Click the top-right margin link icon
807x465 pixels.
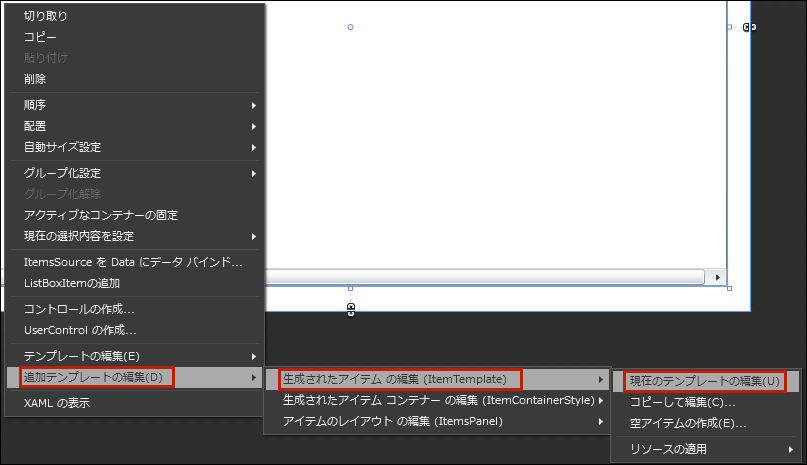click(x=749, y=27)
